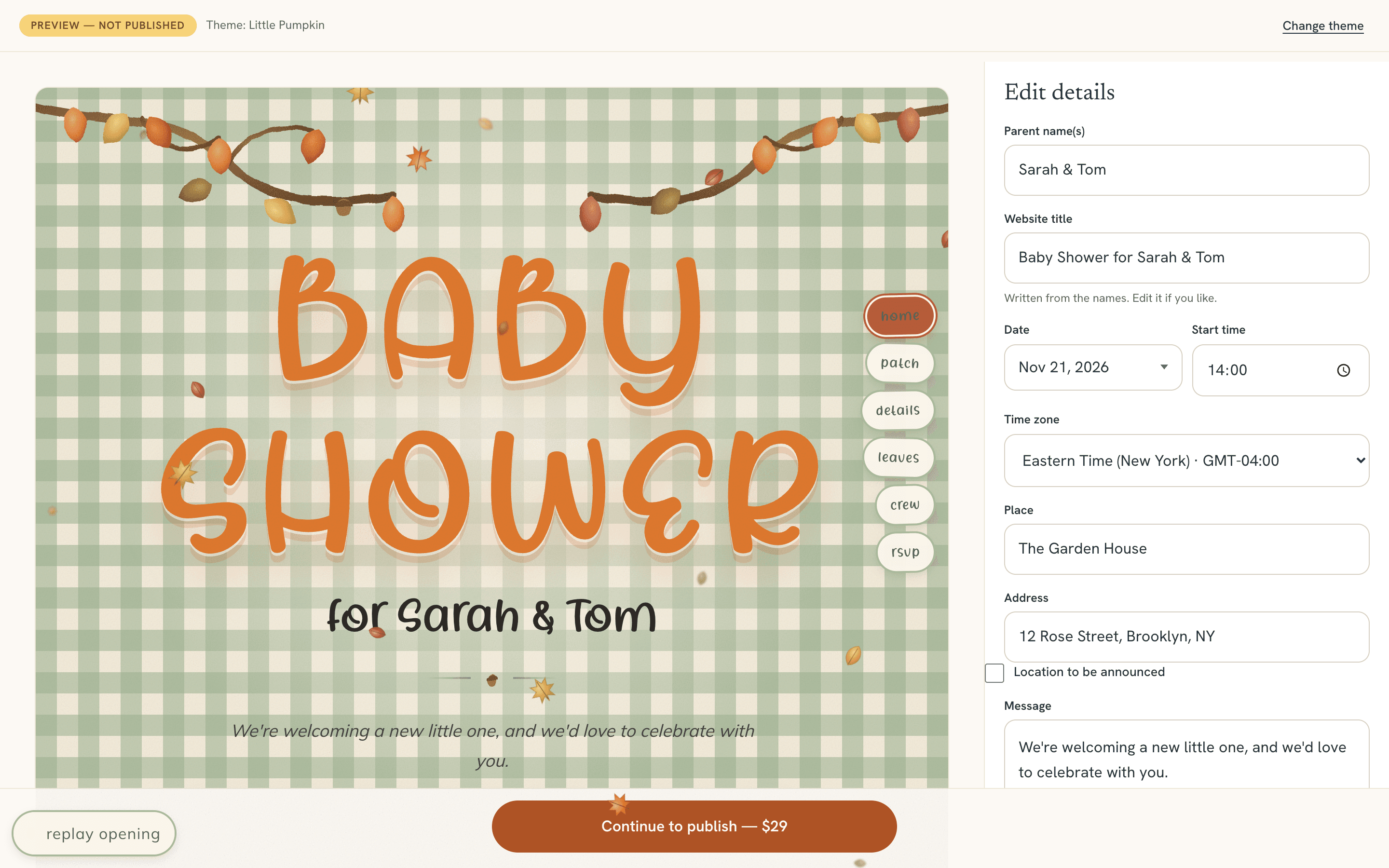Click the 'for Sarah & Tom' preview text

coord(491,615)
